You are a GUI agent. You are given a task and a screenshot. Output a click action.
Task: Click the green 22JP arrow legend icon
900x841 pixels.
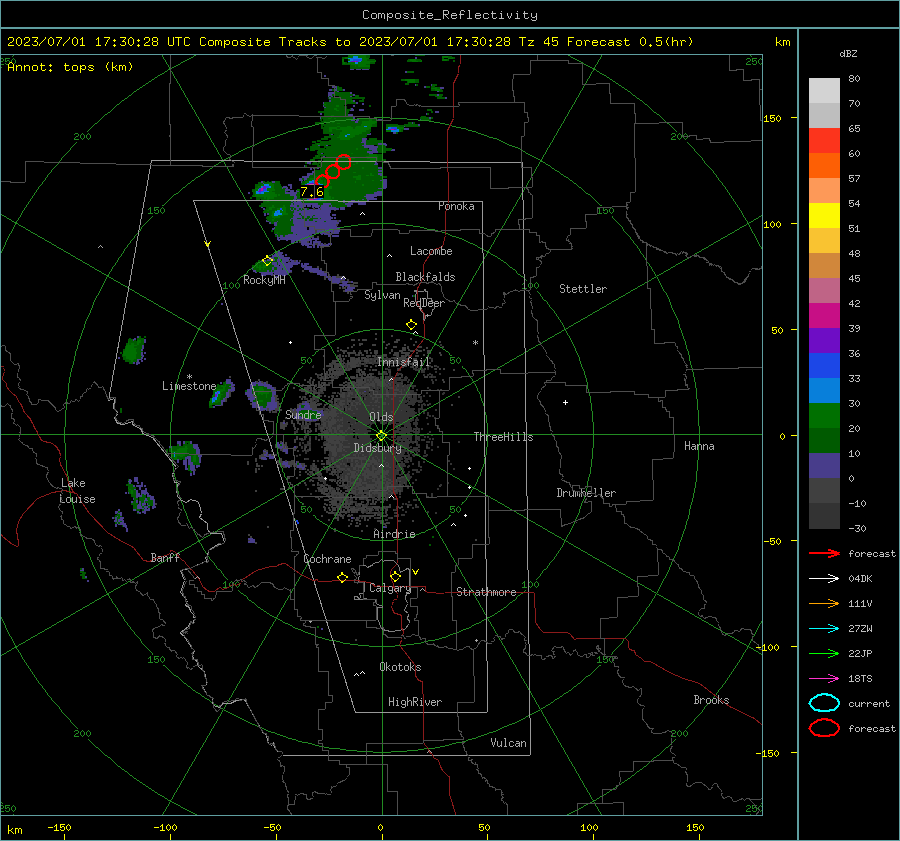(x=824, y=653)
